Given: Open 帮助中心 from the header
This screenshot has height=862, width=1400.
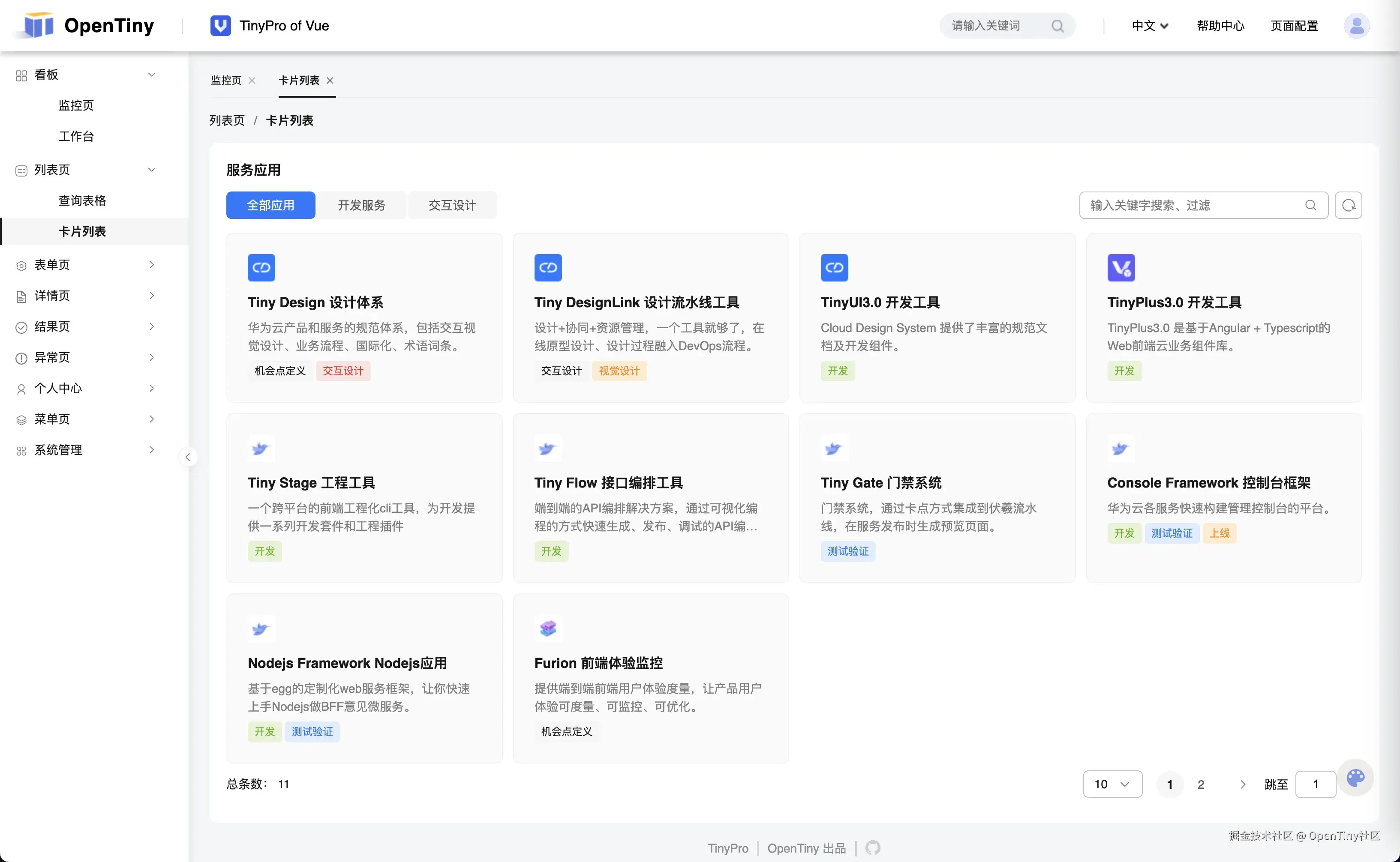Looking at the screenshot, I should click(x=1220, y=26).
